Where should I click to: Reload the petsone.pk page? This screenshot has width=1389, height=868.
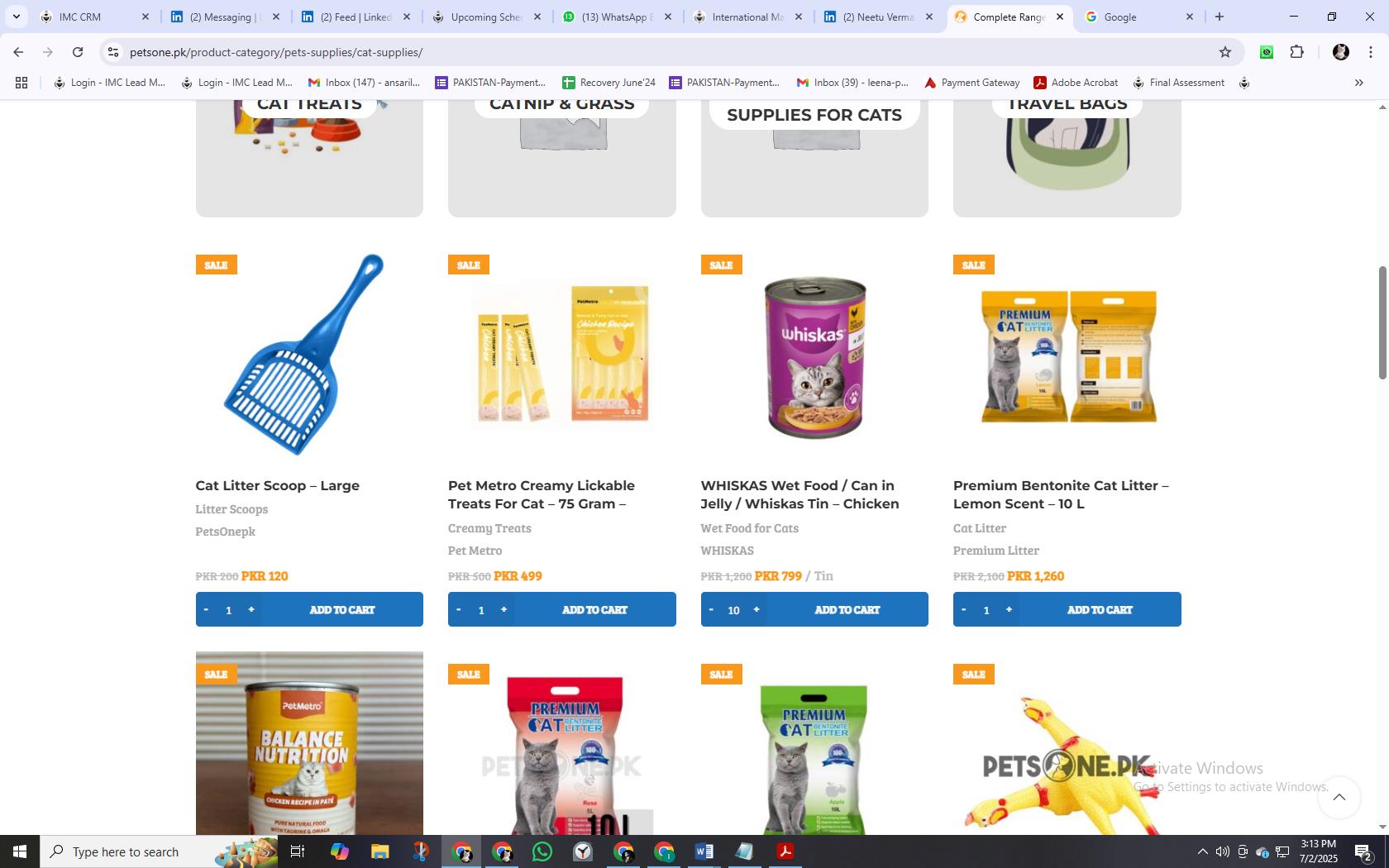(x=78, y=52)
